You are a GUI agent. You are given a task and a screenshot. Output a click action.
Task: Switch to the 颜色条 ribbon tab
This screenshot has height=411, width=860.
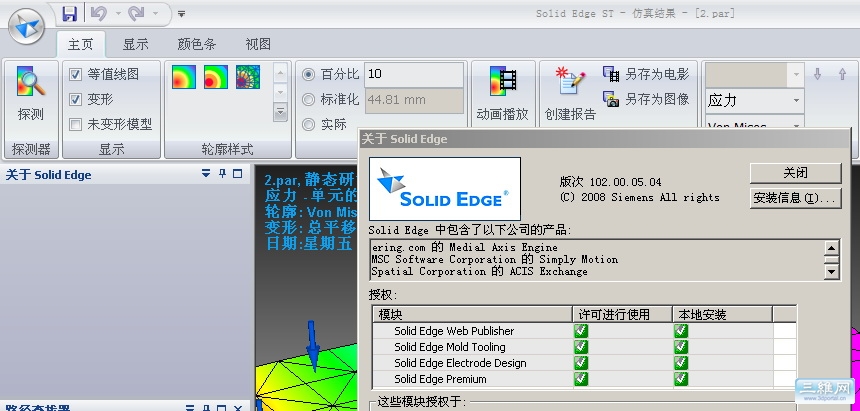197,44
